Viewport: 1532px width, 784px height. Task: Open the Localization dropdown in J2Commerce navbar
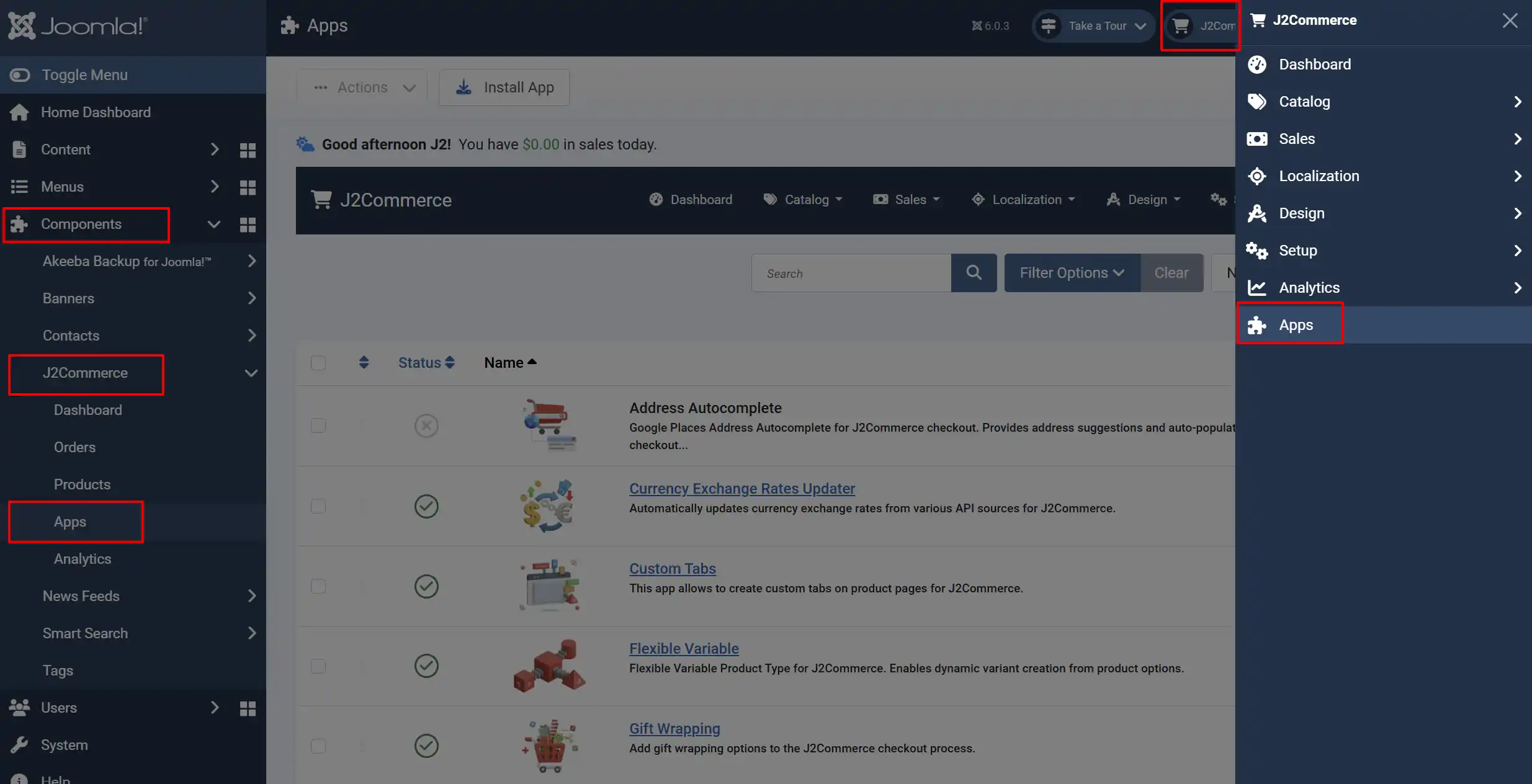(x=1023, y=200)
